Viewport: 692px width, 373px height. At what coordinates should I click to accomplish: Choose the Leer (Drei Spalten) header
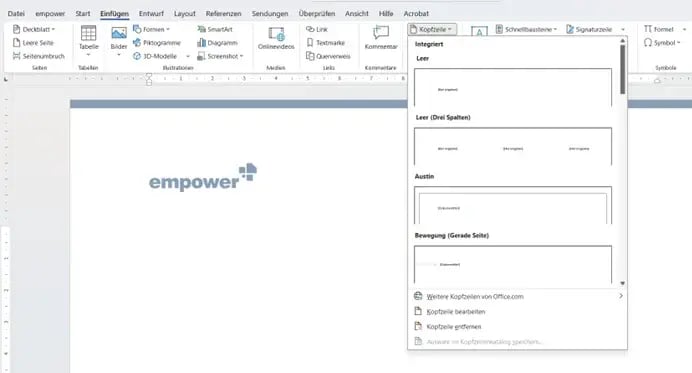coord(513,146)
